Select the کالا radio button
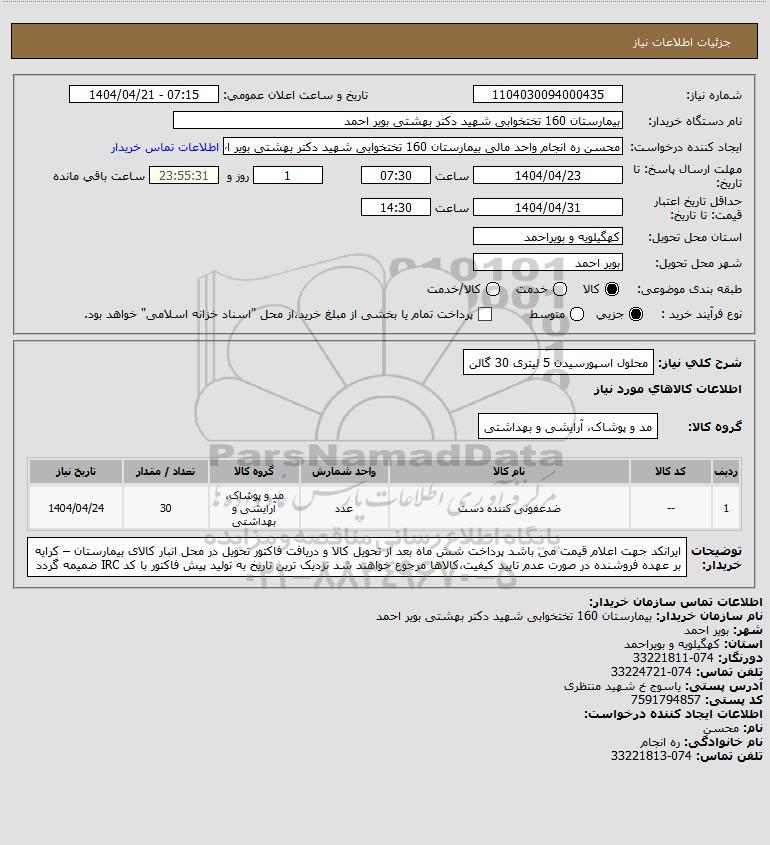This screenshot has width=770, height=845. 612,289
